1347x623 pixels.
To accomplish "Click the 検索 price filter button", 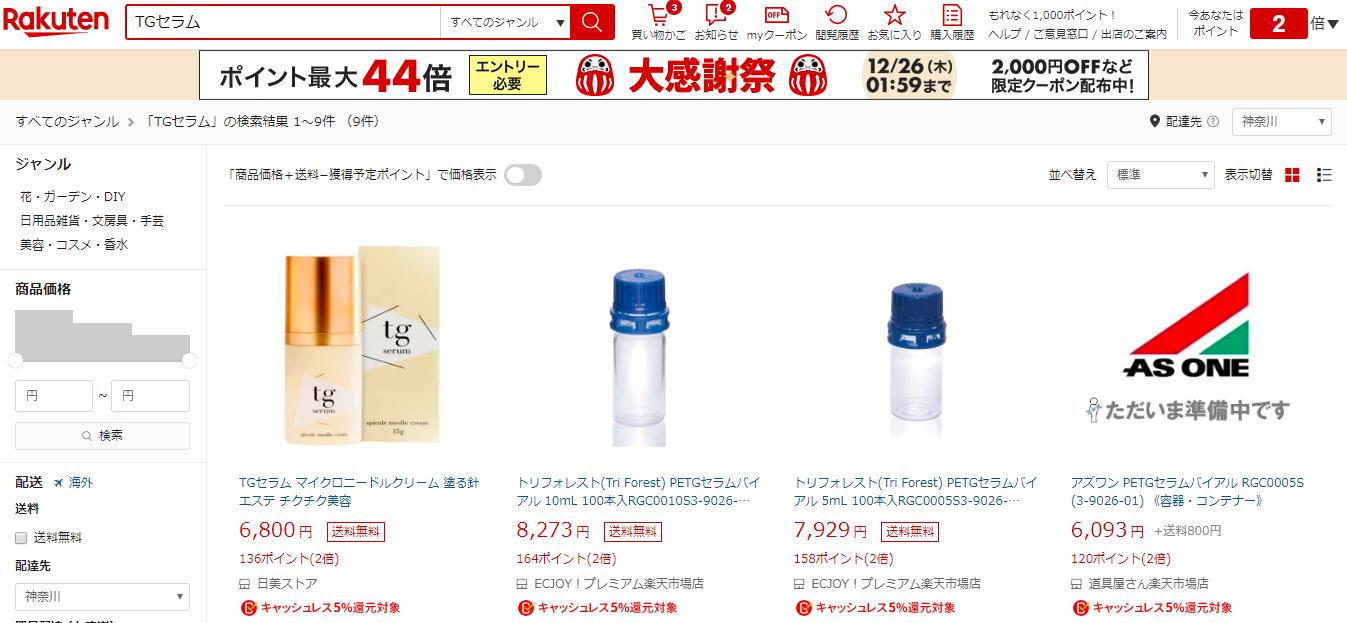I will click(102, 436).
